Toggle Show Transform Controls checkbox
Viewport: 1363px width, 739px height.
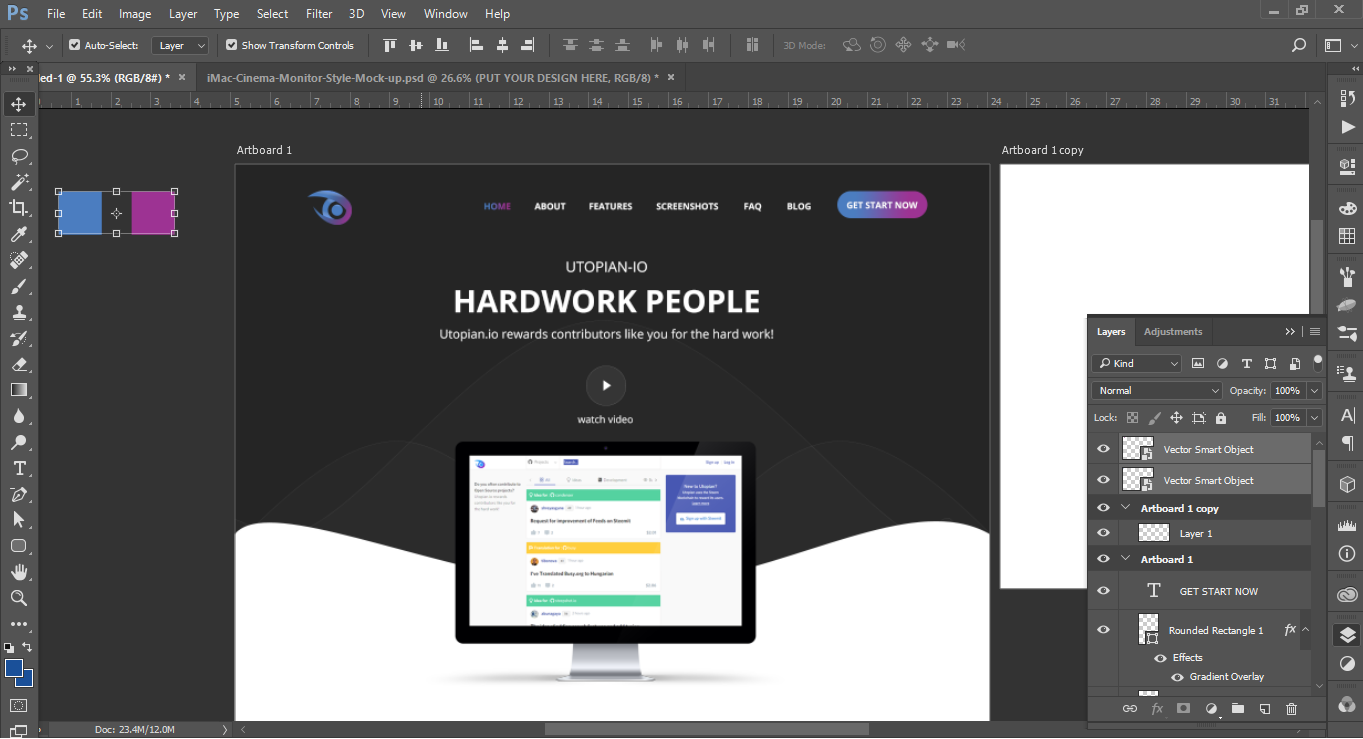(231, 45)
